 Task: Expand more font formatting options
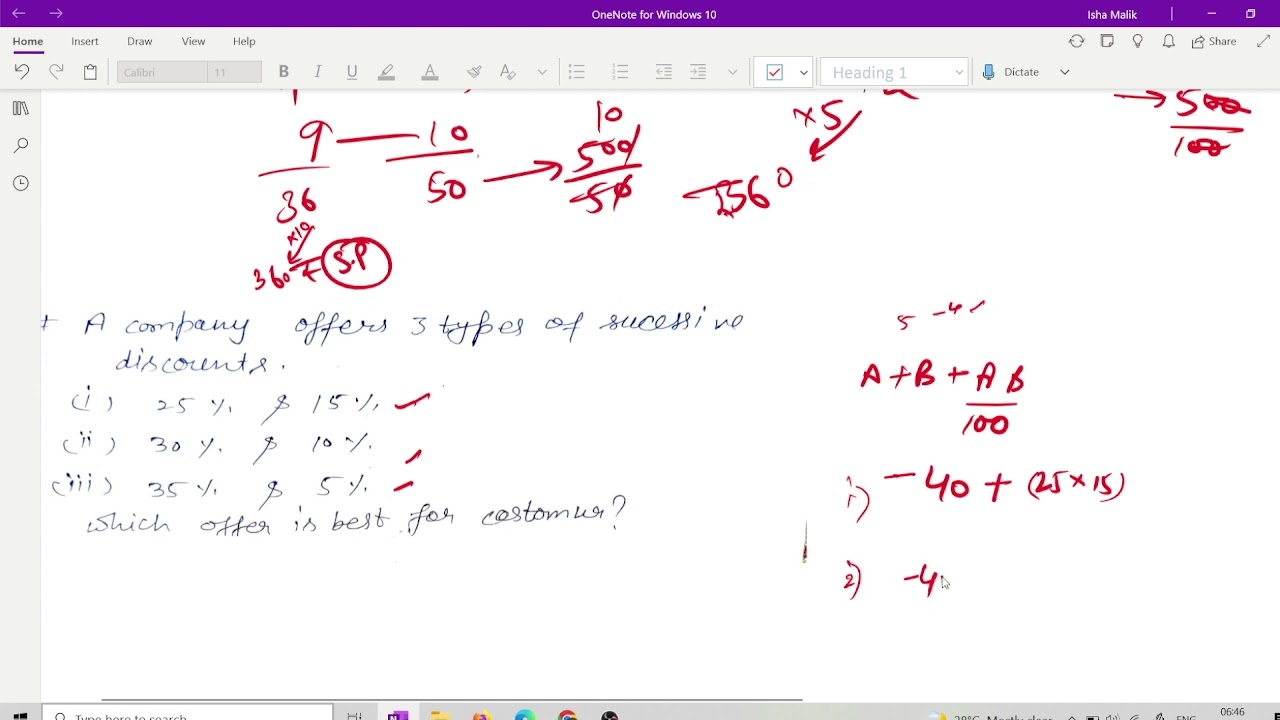542,72
